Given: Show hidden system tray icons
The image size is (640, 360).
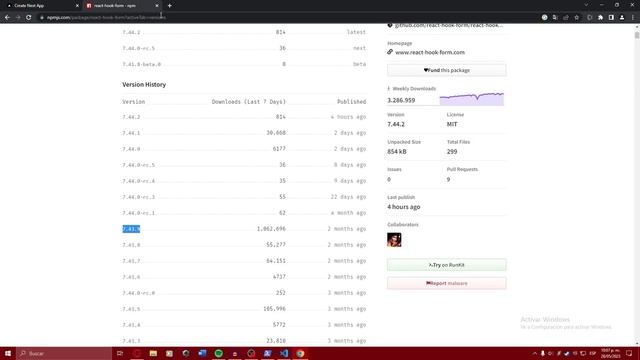Looking at the screenshot, I should (x=535, y=353).
